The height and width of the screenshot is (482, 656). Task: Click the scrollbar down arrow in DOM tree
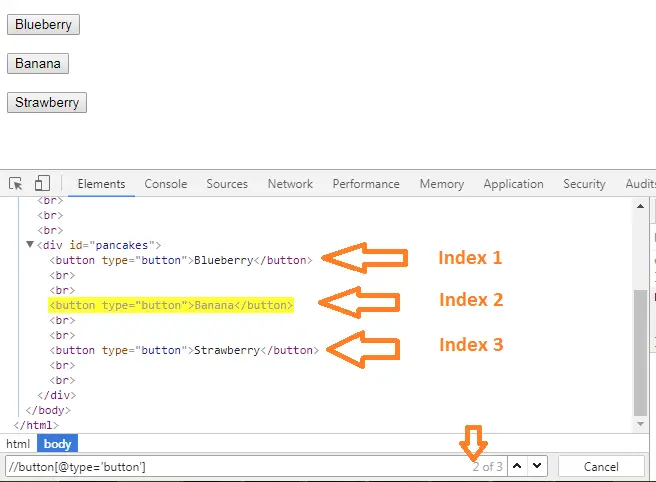pyautogui.click(x=641, y=424)
